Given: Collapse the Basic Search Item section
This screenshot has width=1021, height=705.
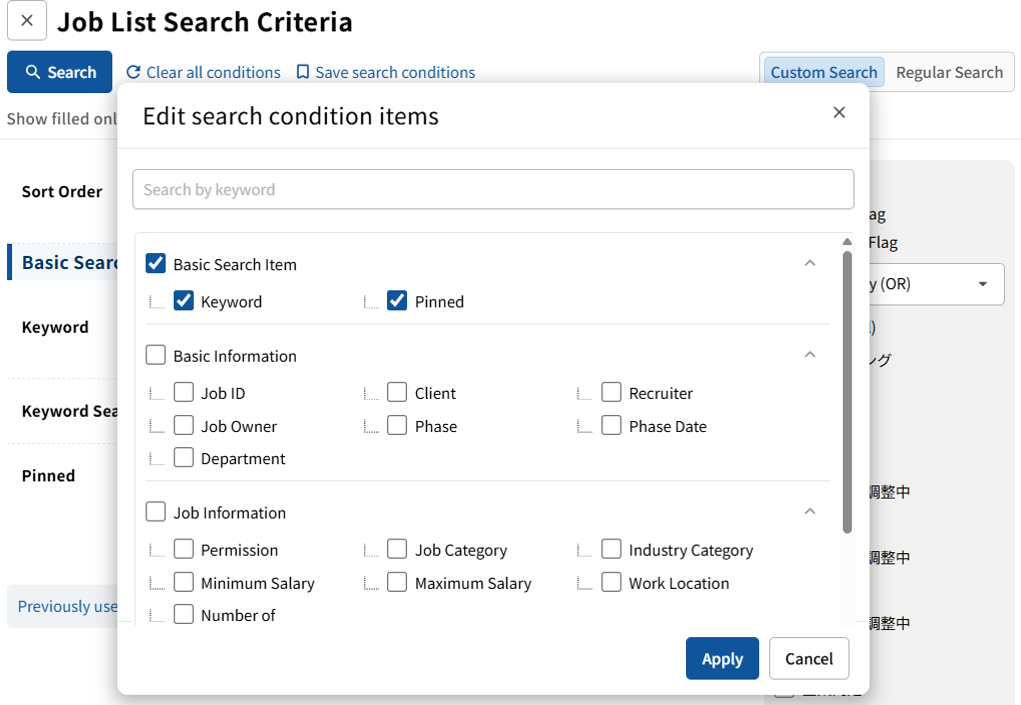Looking at the screenshot, I should click(x=810, y=263).
